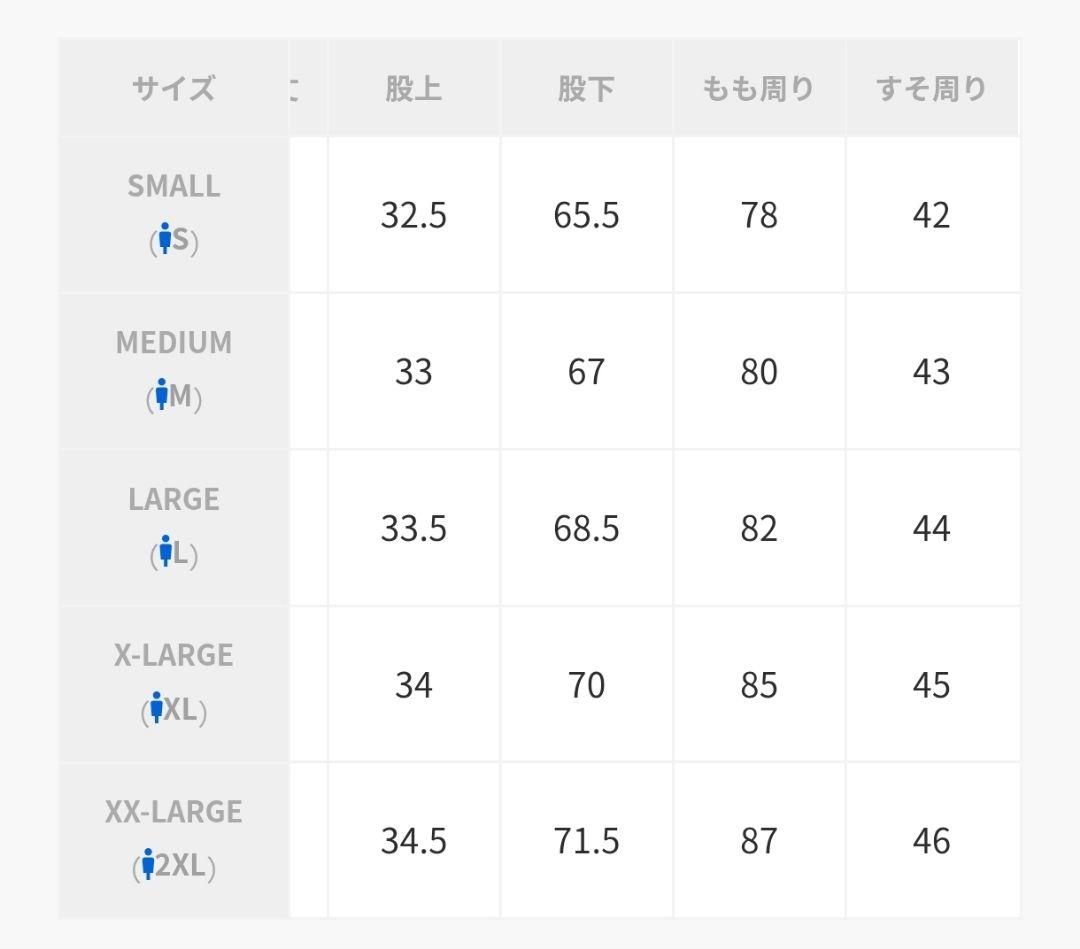The width and height of the screenshot is (1080, 949).
Task: Click the MEDIUM size row label
Action: pos(173,343)
